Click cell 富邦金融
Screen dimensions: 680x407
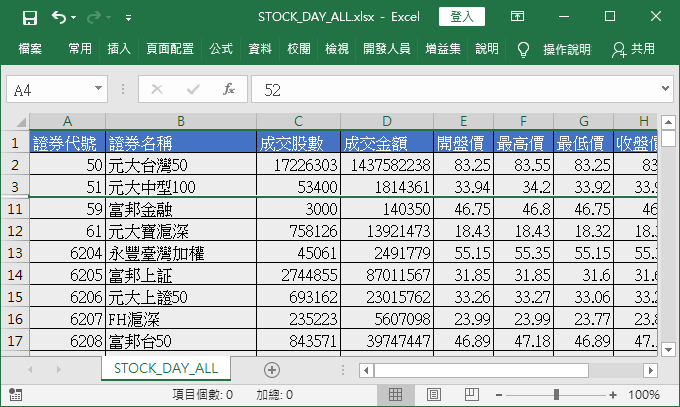181,209
